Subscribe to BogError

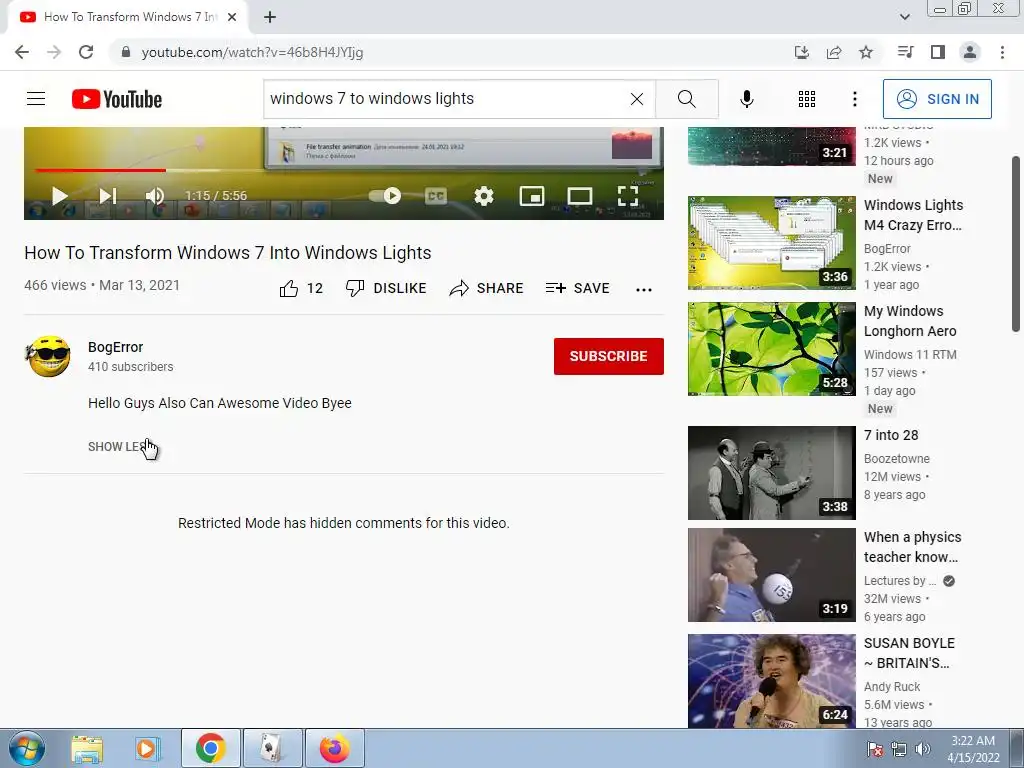609,356
